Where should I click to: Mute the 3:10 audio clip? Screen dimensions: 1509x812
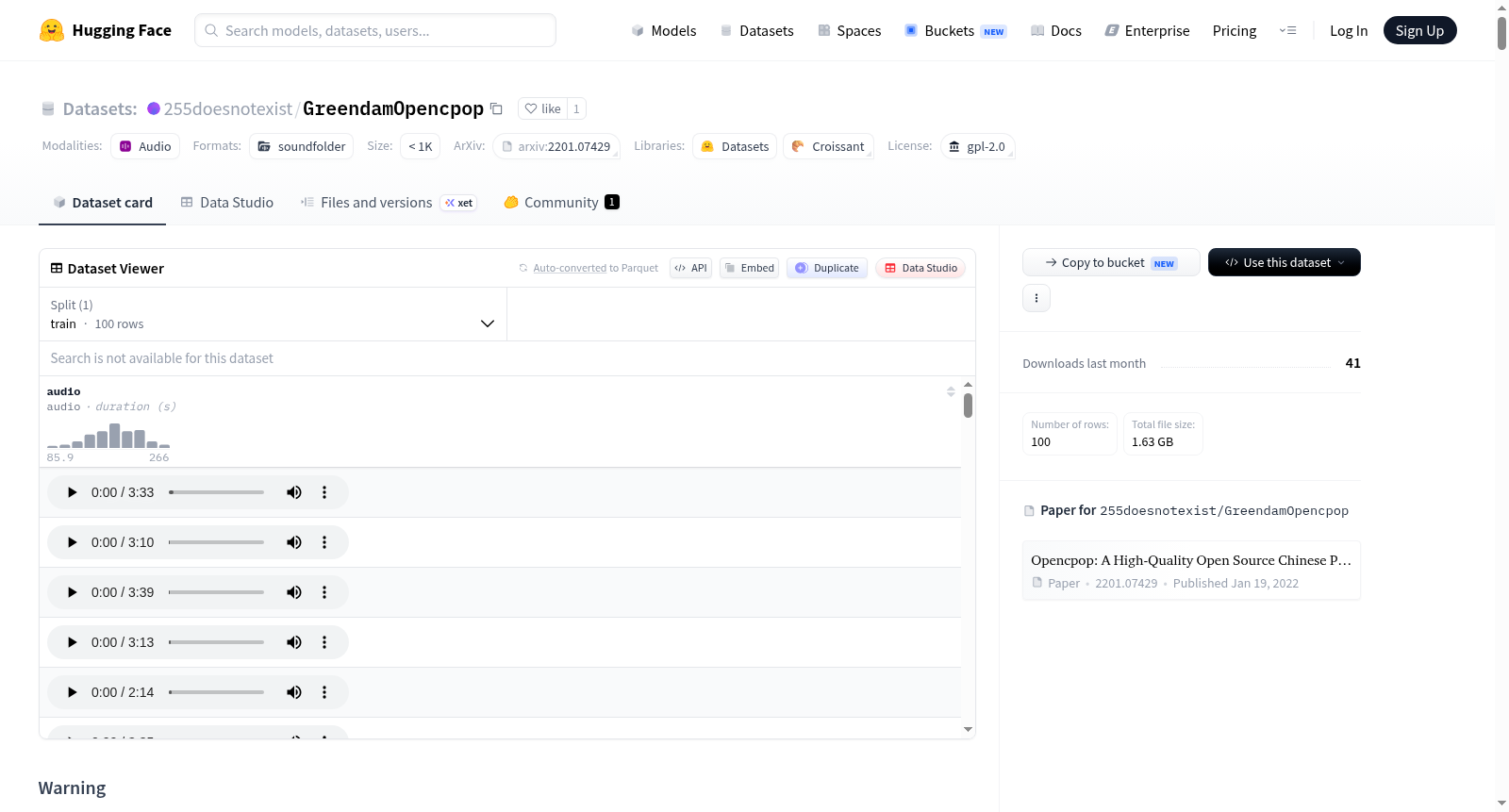click(294, 542)
